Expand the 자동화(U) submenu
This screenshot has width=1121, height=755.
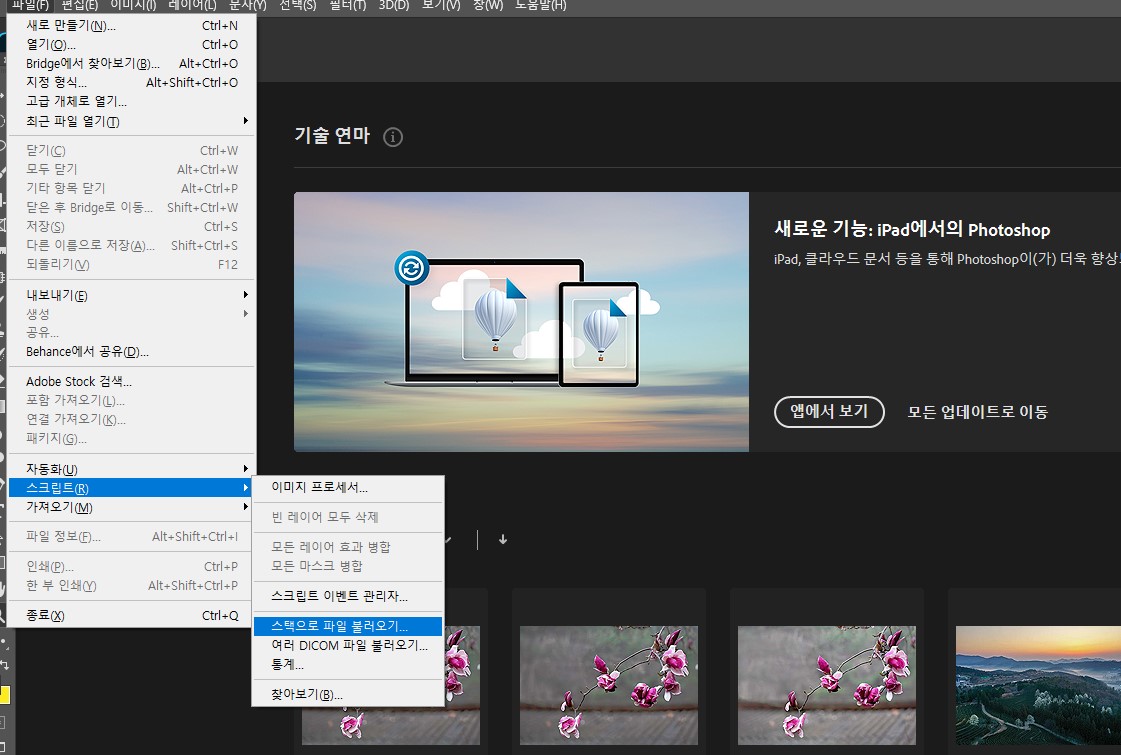pos(132,469)
